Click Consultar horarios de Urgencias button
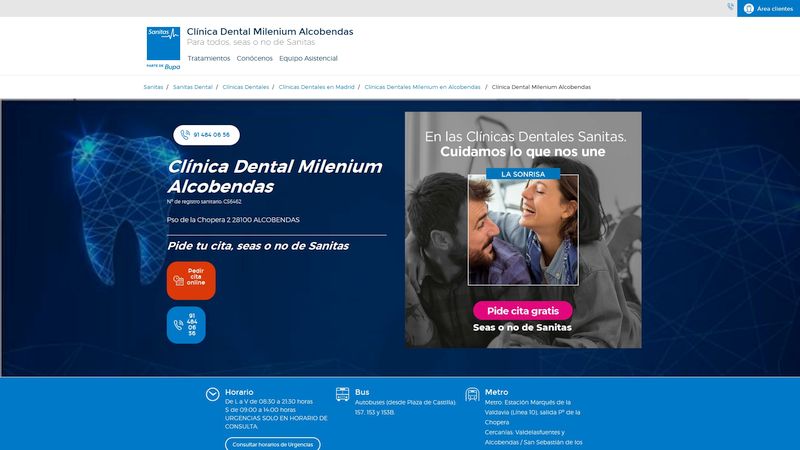This screenshot has height=450, width=800. 272,444
